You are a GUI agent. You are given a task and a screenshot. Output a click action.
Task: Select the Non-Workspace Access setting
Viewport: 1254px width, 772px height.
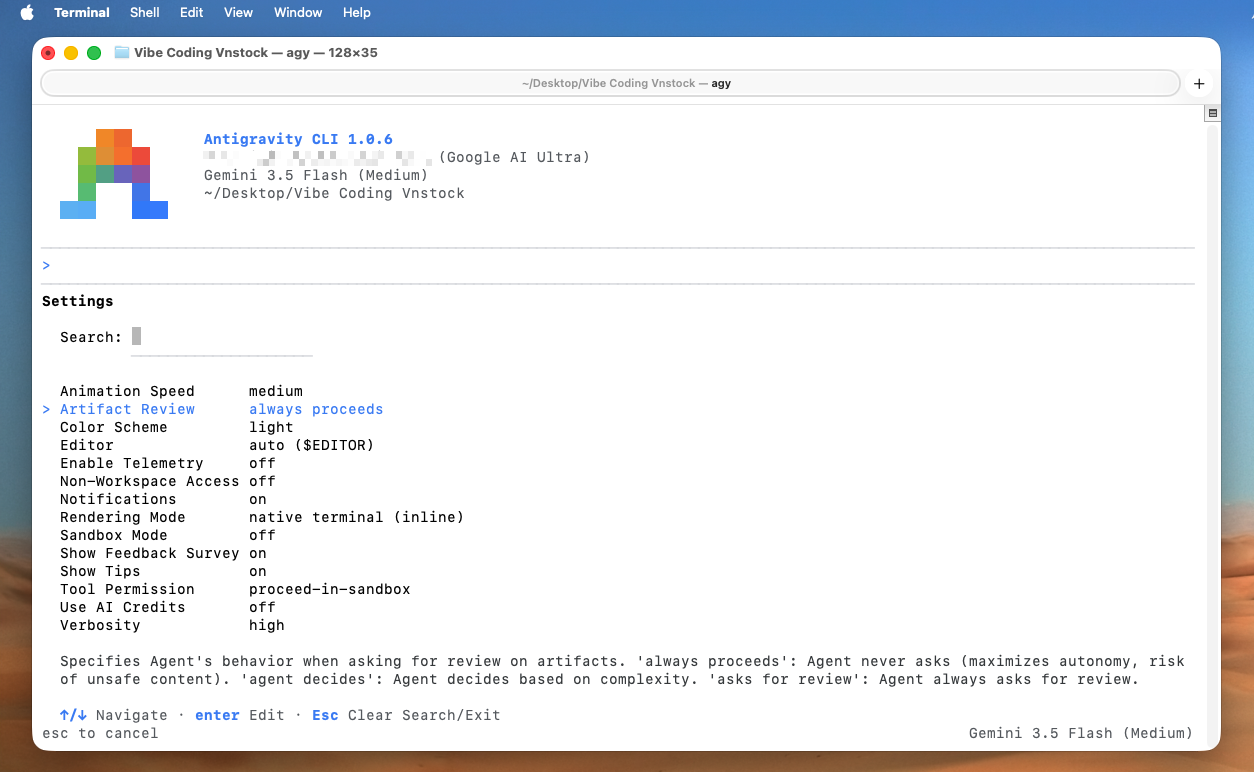pyautogui.click(x=168, y=481)
